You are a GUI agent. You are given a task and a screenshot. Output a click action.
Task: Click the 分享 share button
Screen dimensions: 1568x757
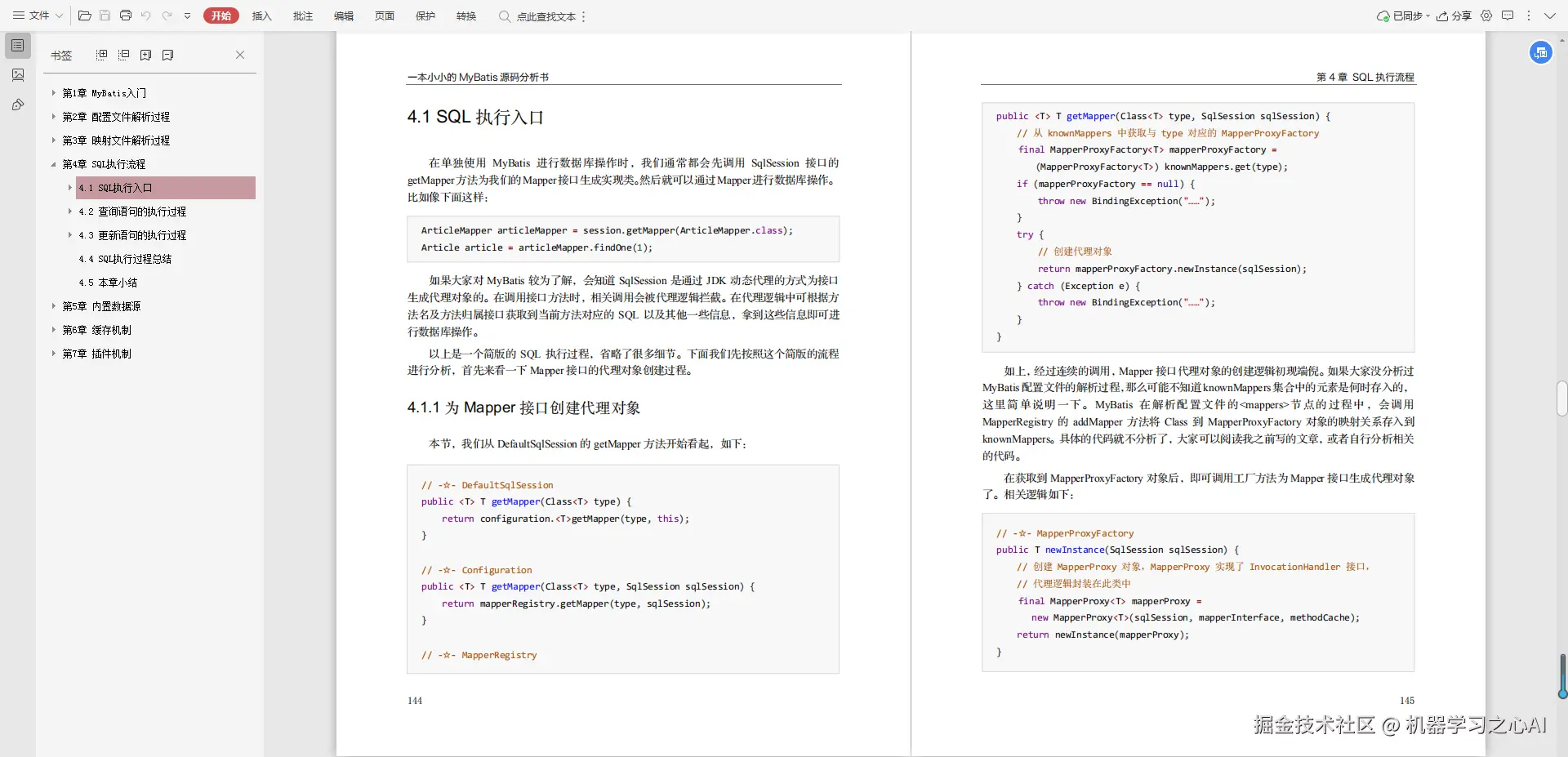(1454, 16)
